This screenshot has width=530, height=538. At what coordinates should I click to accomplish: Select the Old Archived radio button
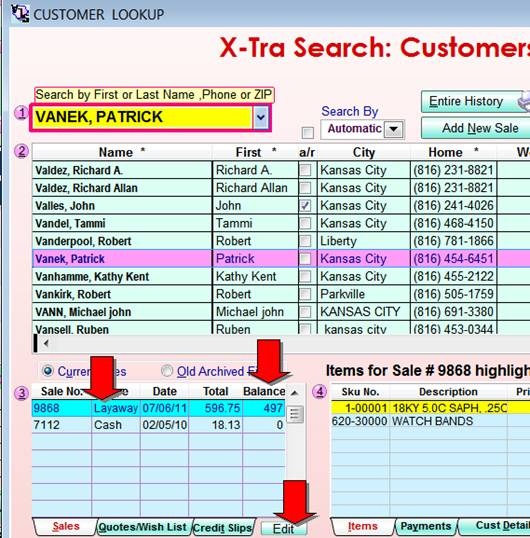(x=167, y=371)
